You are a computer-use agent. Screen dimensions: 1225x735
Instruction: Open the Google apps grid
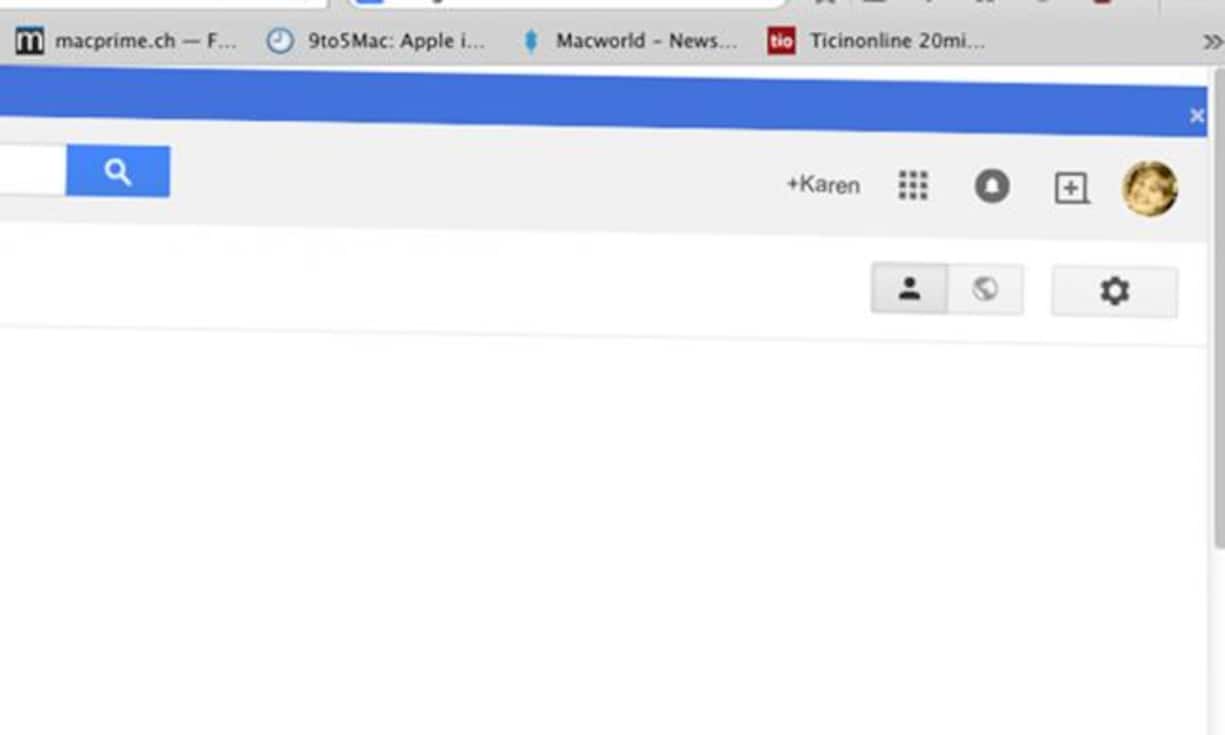click(912, 185)
